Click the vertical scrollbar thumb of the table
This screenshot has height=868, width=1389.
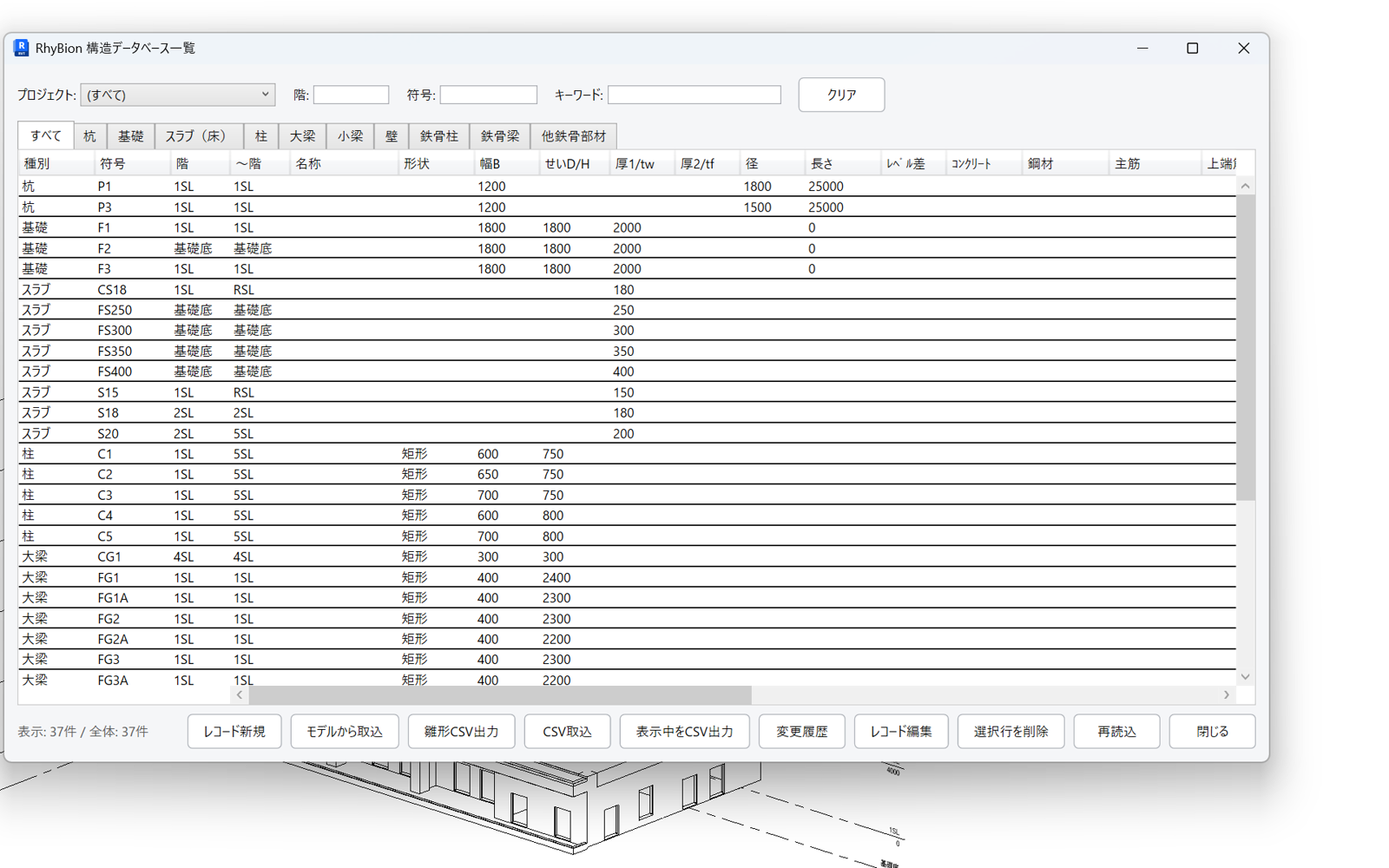[1246, 347]
